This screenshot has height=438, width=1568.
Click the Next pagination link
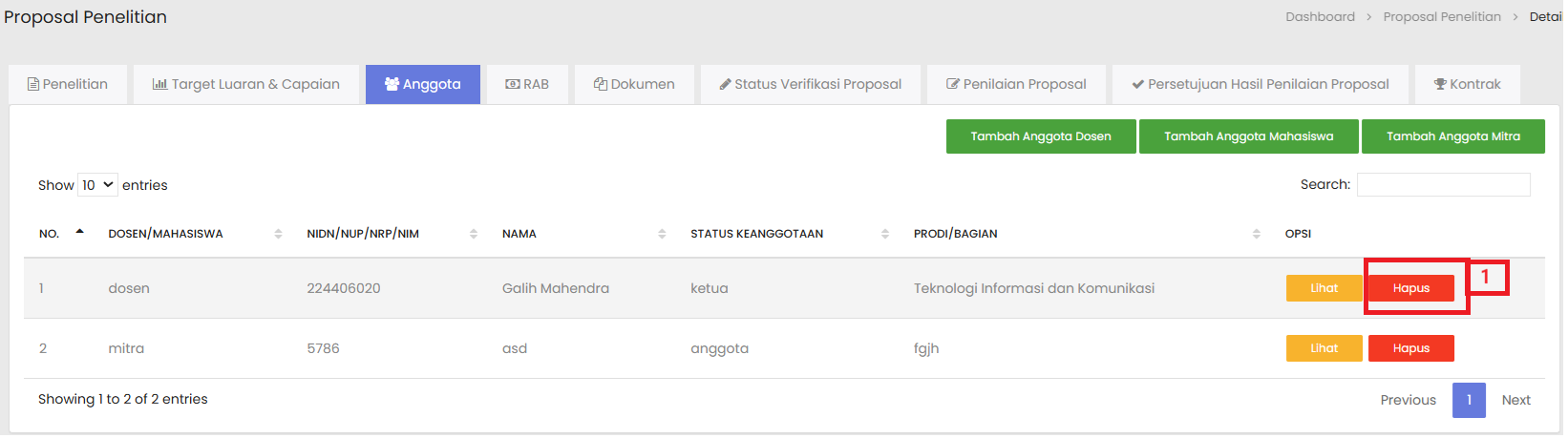click(1515, 400)
